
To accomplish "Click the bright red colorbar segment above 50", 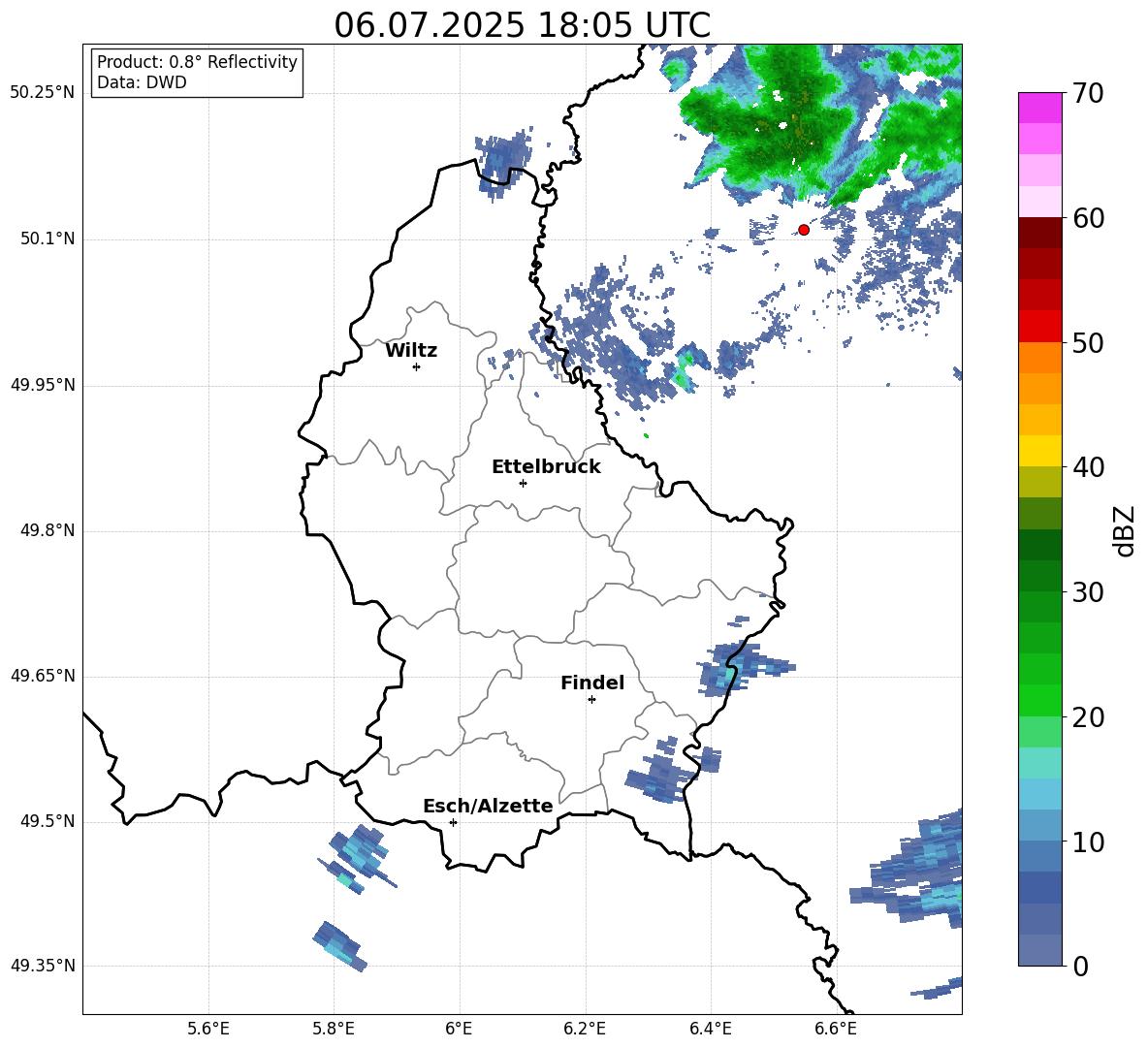I will coord(1039,327).
